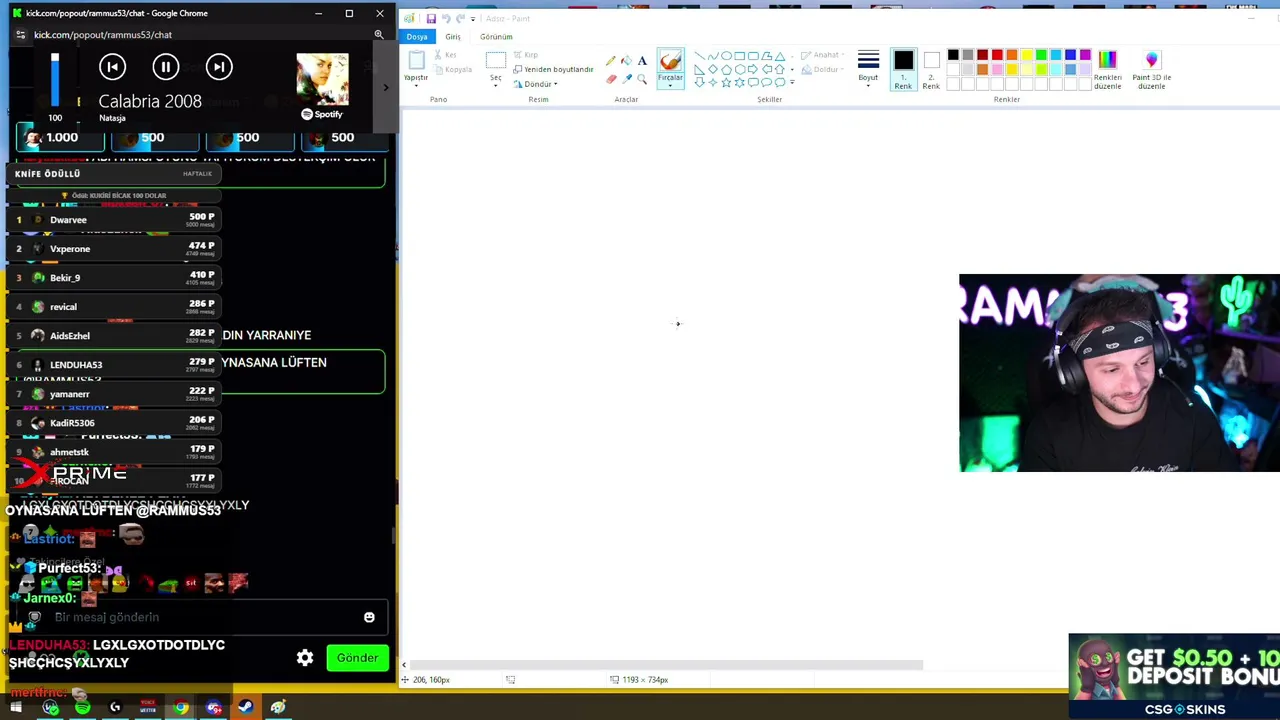This screenshot has width=1280, height=720.
Task: Click the search icon in Chrome address bar
Action: tap(379, 34)
